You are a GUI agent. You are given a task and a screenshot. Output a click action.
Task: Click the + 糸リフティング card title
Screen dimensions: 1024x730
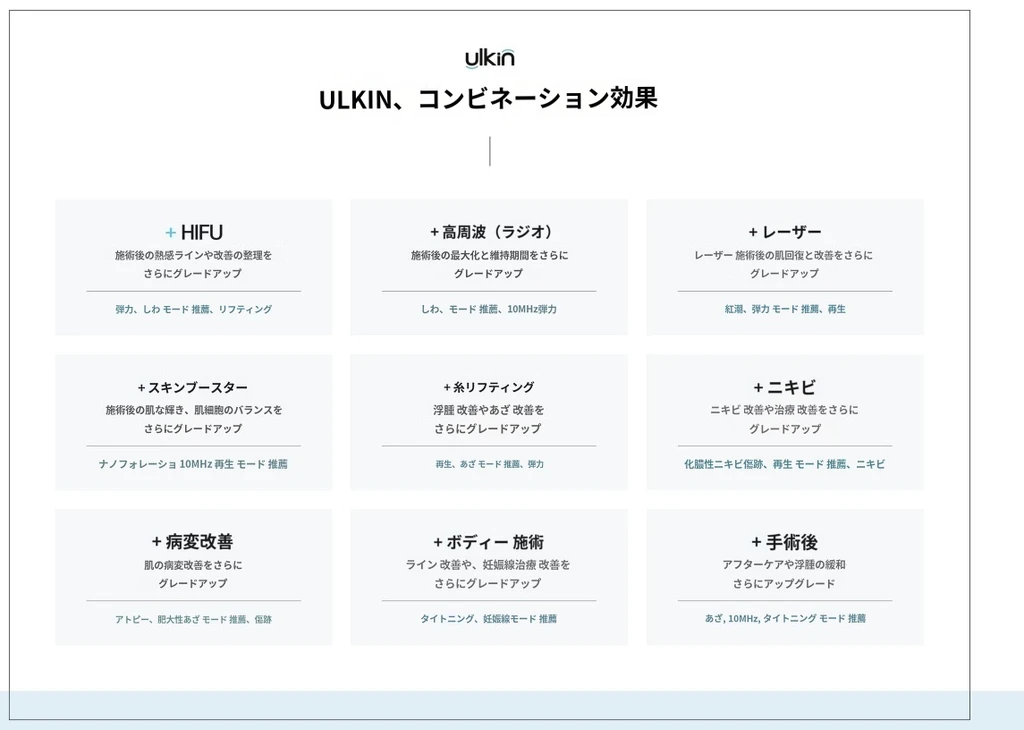tap(488, 387)
